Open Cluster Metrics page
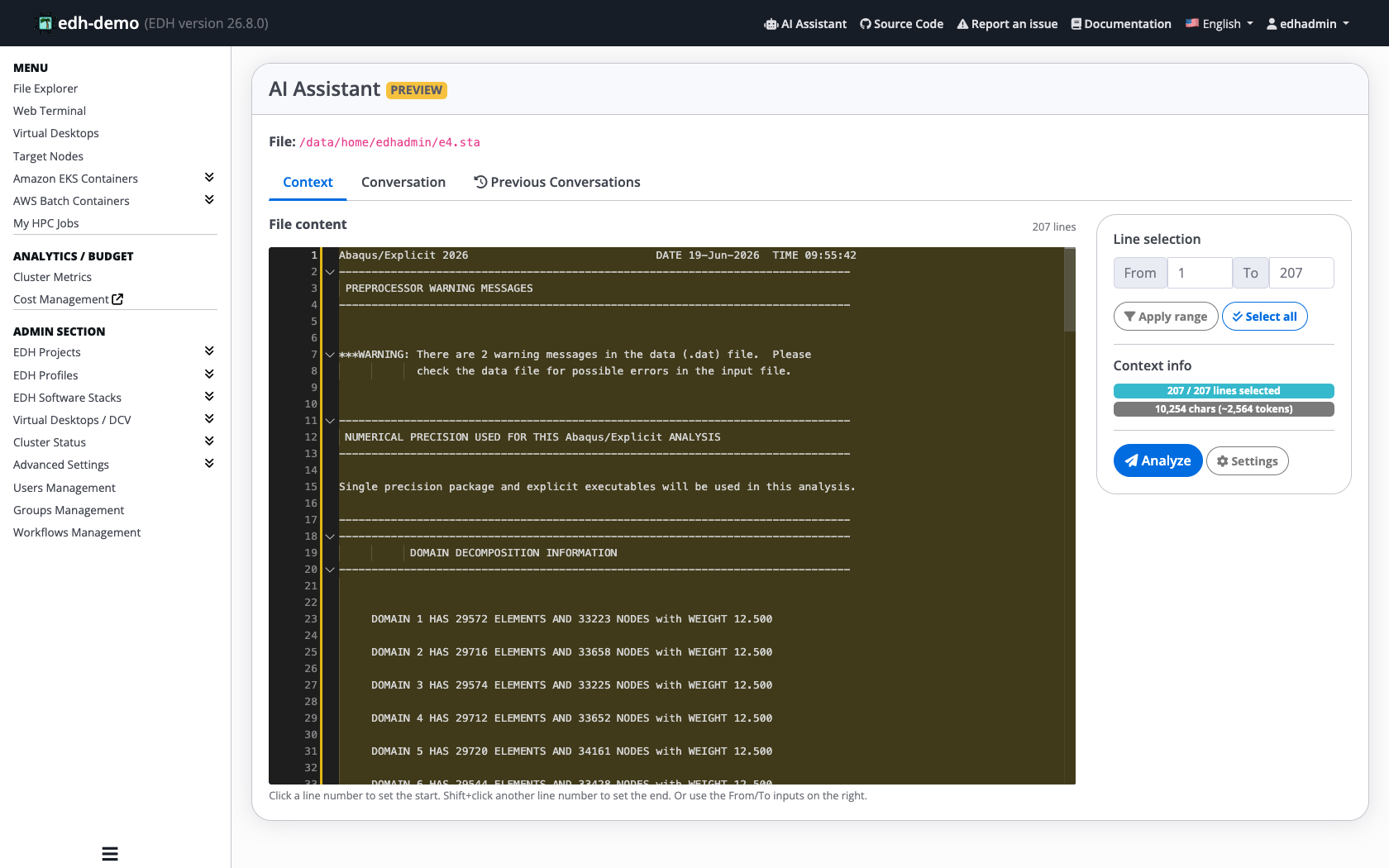 pos(52,277)
